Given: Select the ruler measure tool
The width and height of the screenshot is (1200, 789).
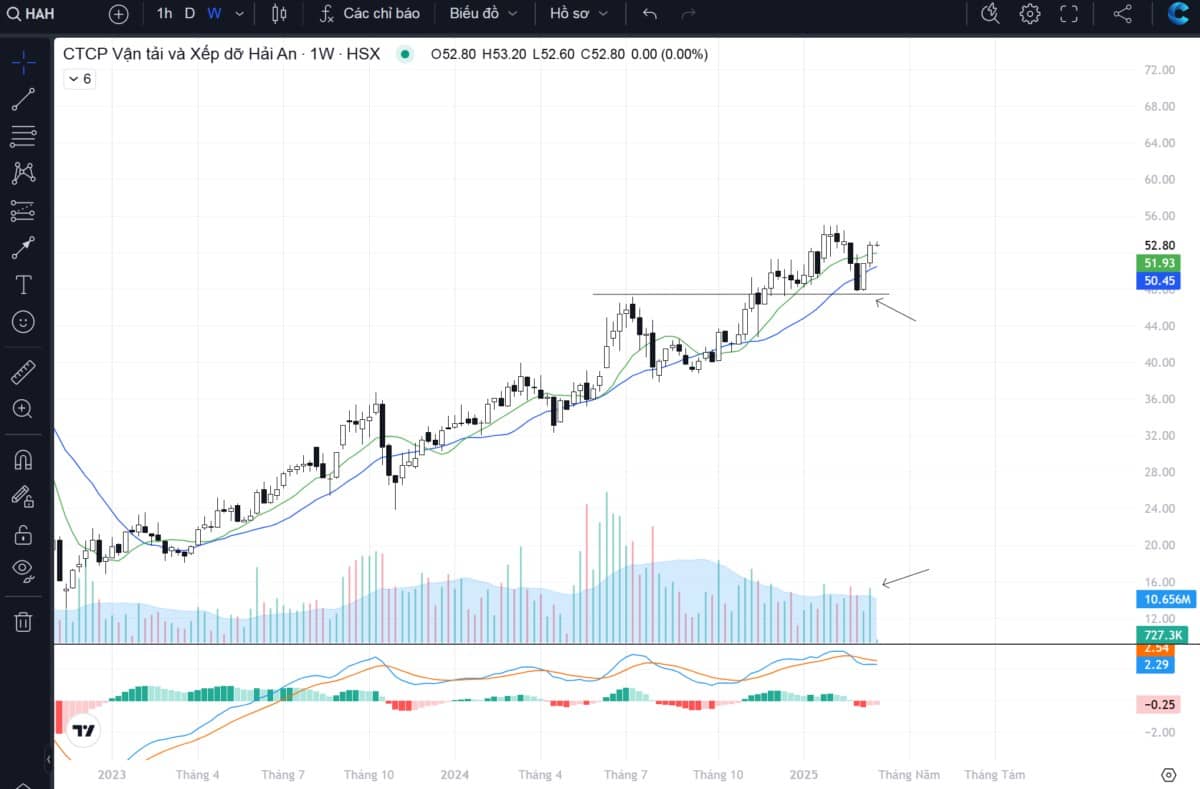Looking at the screenshot, I should (23, 373).
